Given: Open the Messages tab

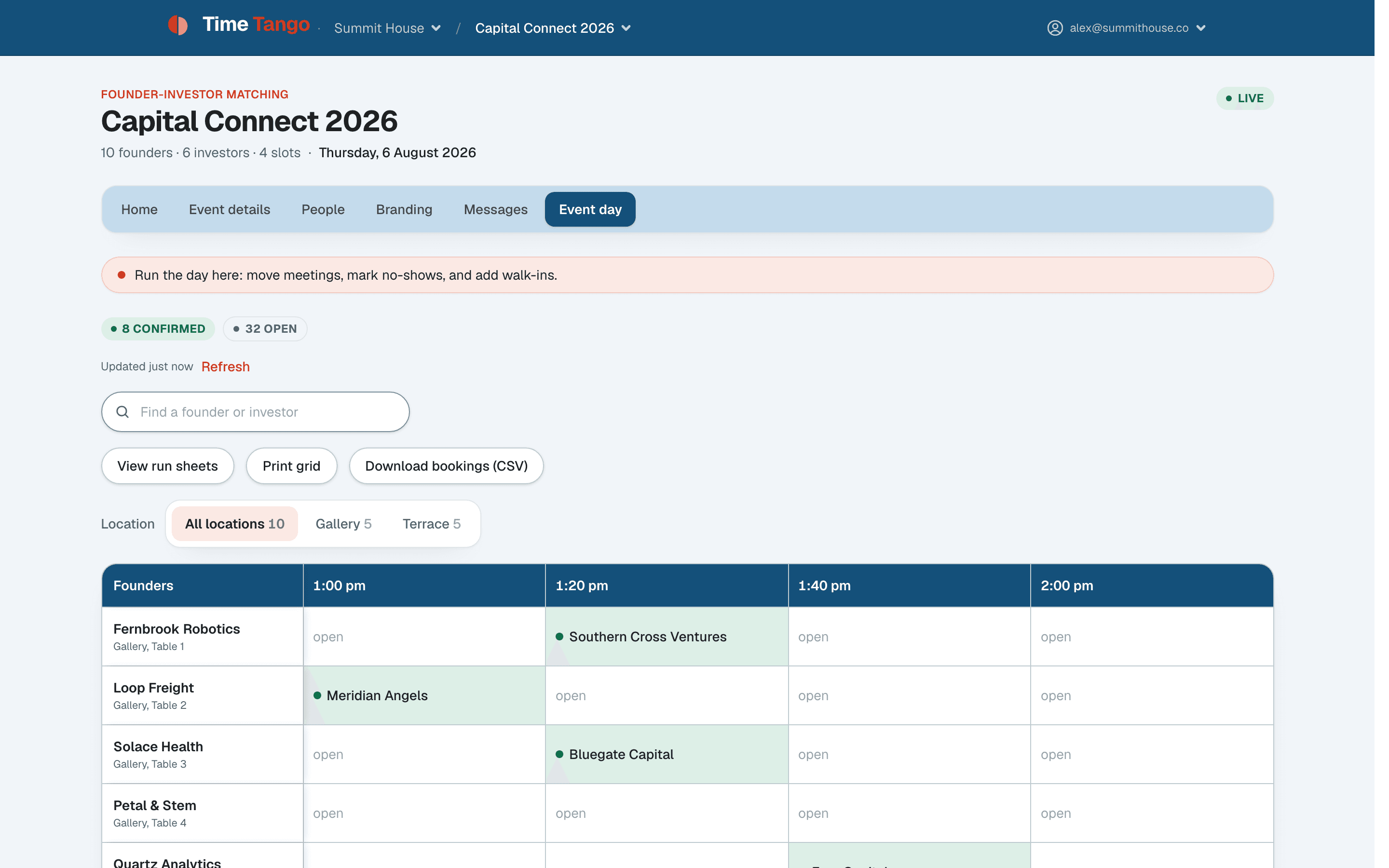Looking at the screenshot, I should [x=496, y=210].
